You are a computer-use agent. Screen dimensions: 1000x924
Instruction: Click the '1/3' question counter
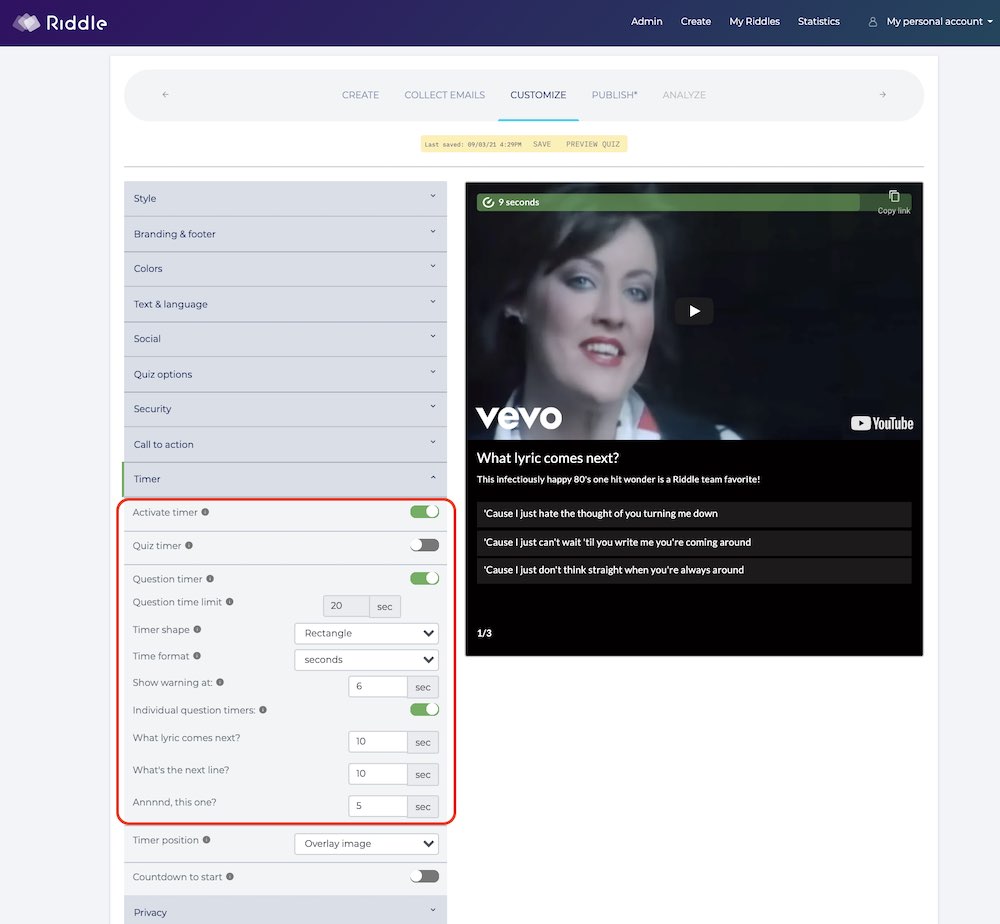pos(484,633)
